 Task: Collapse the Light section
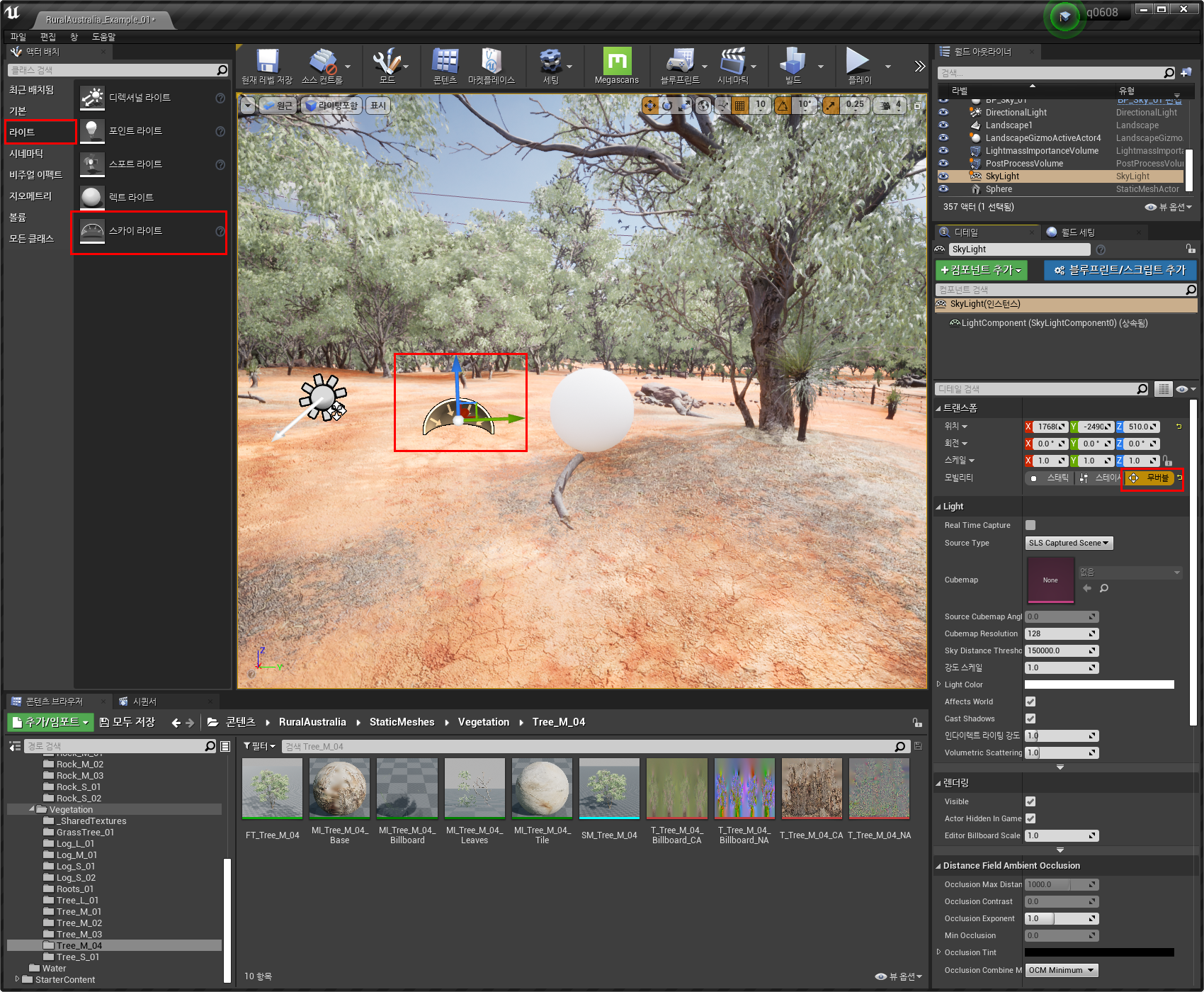tap(938, 507)
